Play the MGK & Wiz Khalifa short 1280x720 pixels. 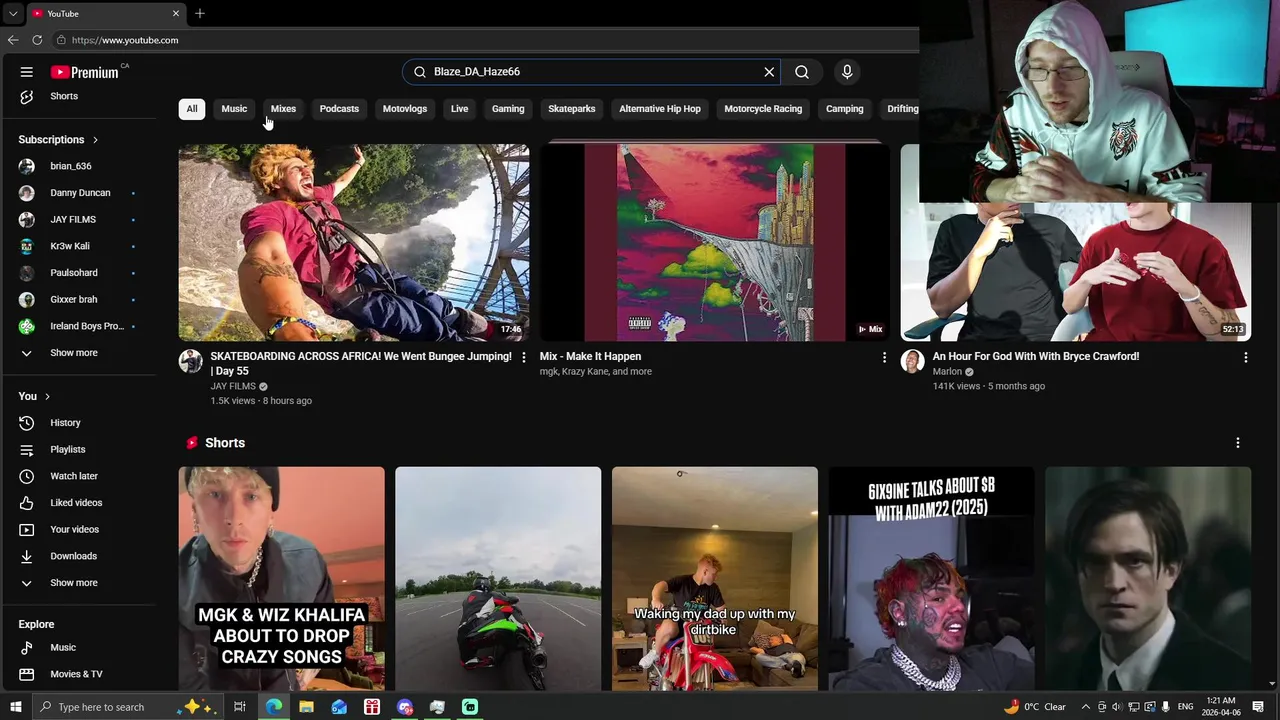tap(282, 578)
